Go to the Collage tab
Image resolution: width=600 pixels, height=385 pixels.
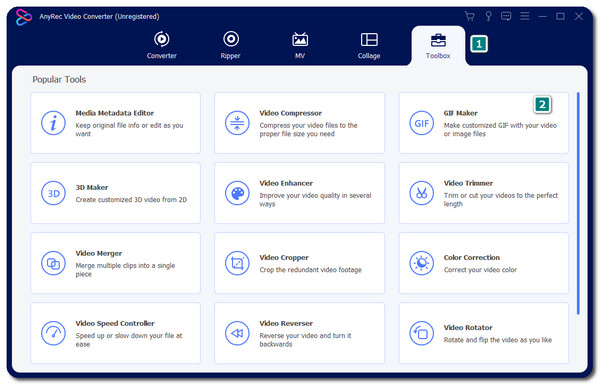point(369,45)
